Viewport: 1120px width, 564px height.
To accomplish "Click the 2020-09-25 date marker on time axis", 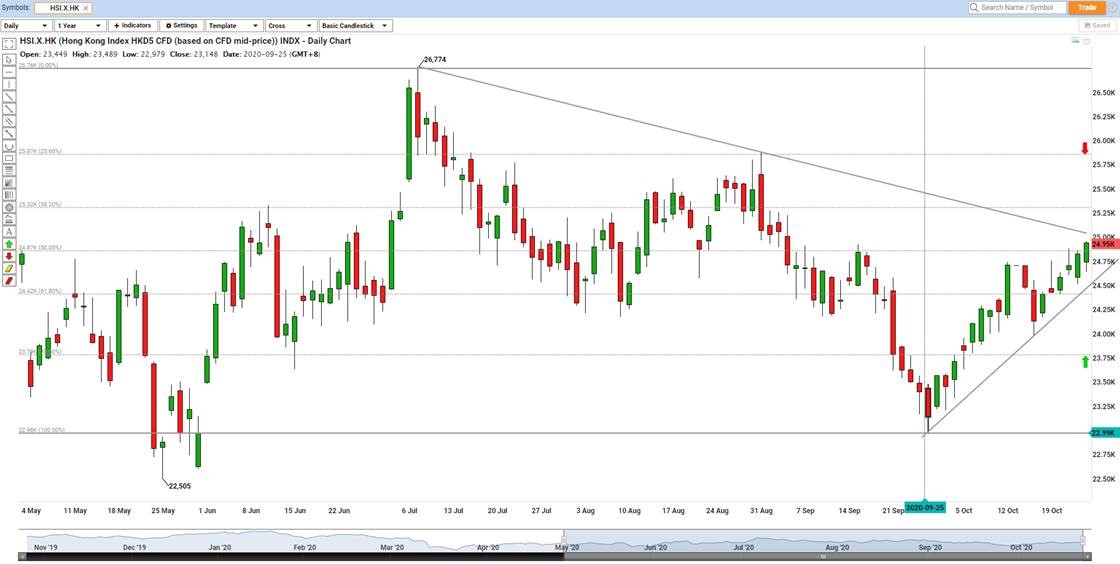I will pyautogui.click(x=925, y=508).
